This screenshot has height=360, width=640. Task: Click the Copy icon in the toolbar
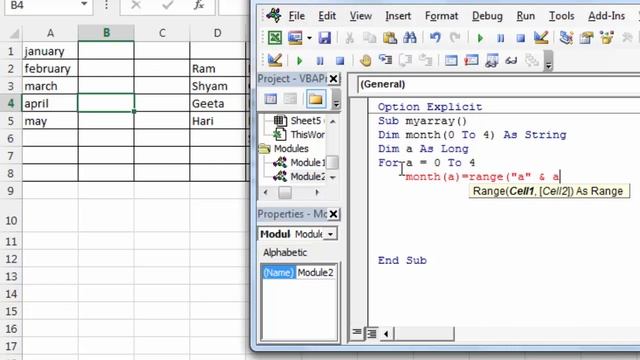pos(369,38)
